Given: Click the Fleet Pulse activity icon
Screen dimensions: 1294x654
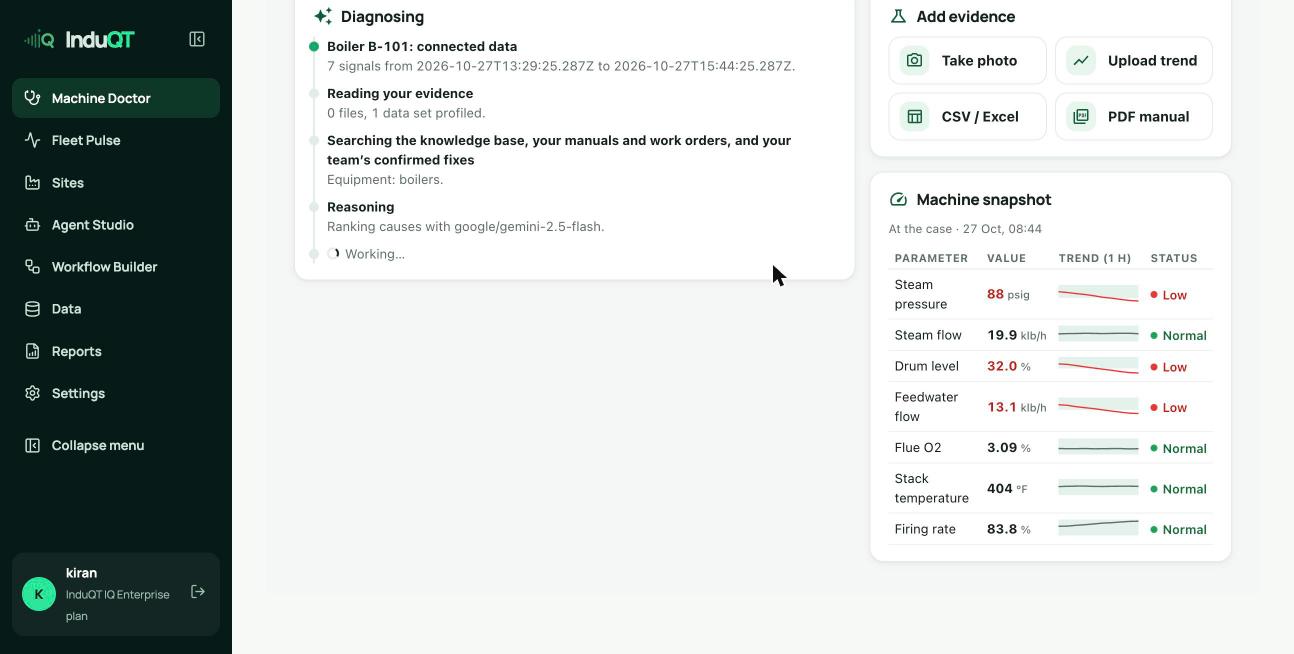Looking at the screenshot, I should [x=32, y=140].
